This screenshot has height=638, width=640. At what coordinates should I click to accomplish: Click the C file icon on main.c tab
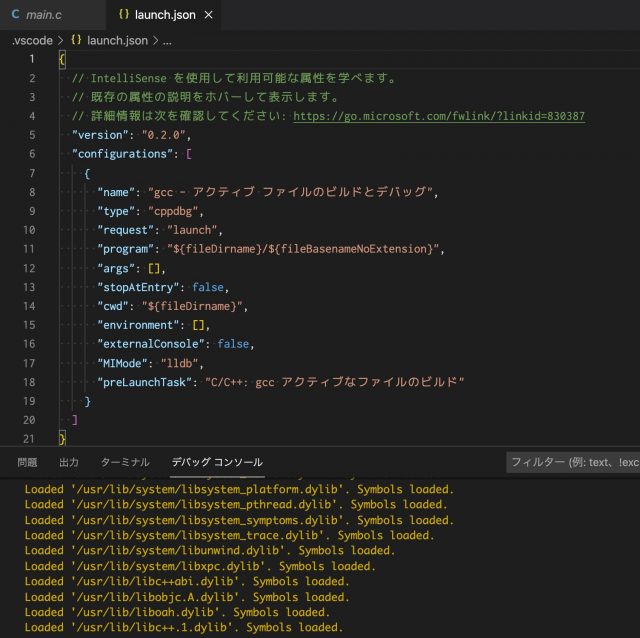point(15,15)
